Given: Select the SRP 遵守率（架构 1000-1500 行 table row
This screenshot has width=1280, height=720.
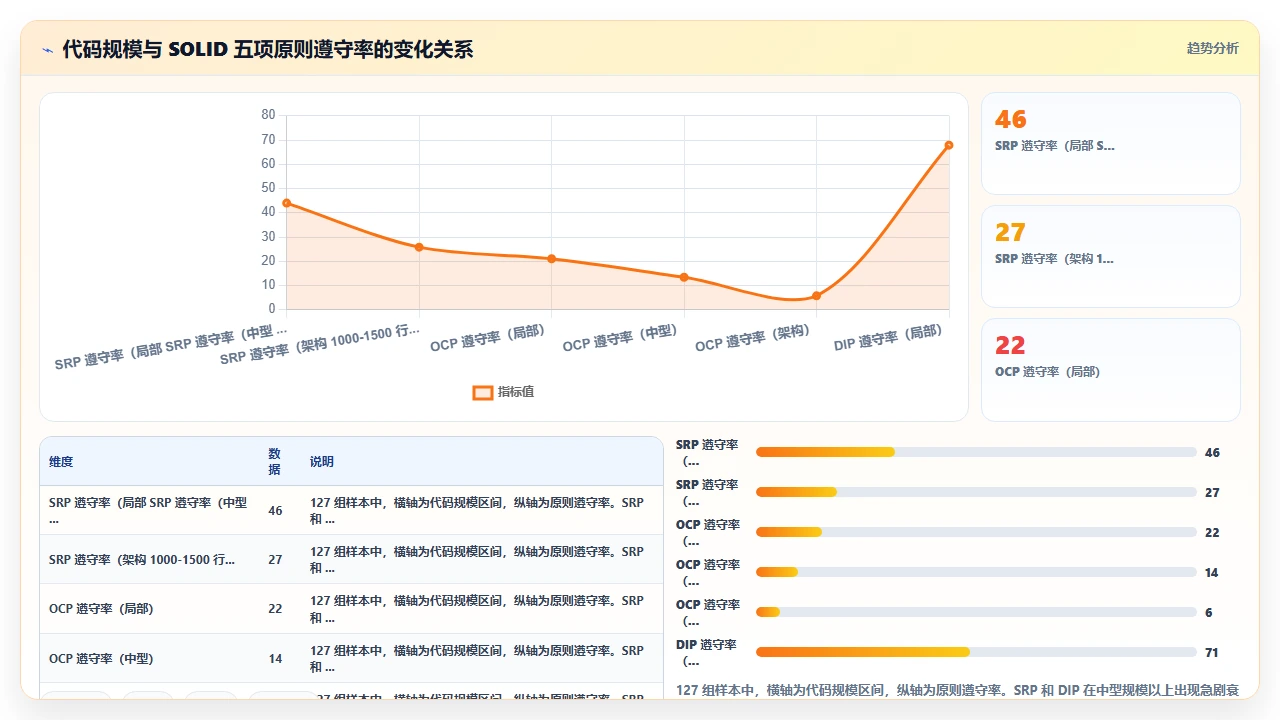Looking at the screenshot, I should (x=351, y=559).
